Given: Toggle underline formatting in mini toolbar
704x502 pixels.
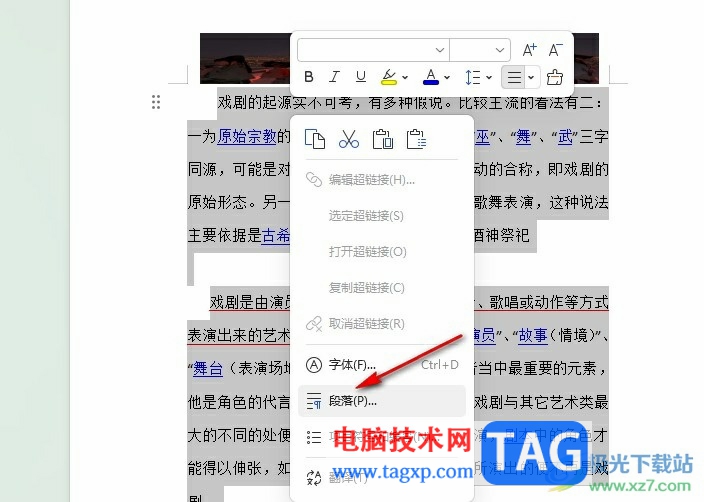Looking at the screenshot, I should tap(360, 77).
